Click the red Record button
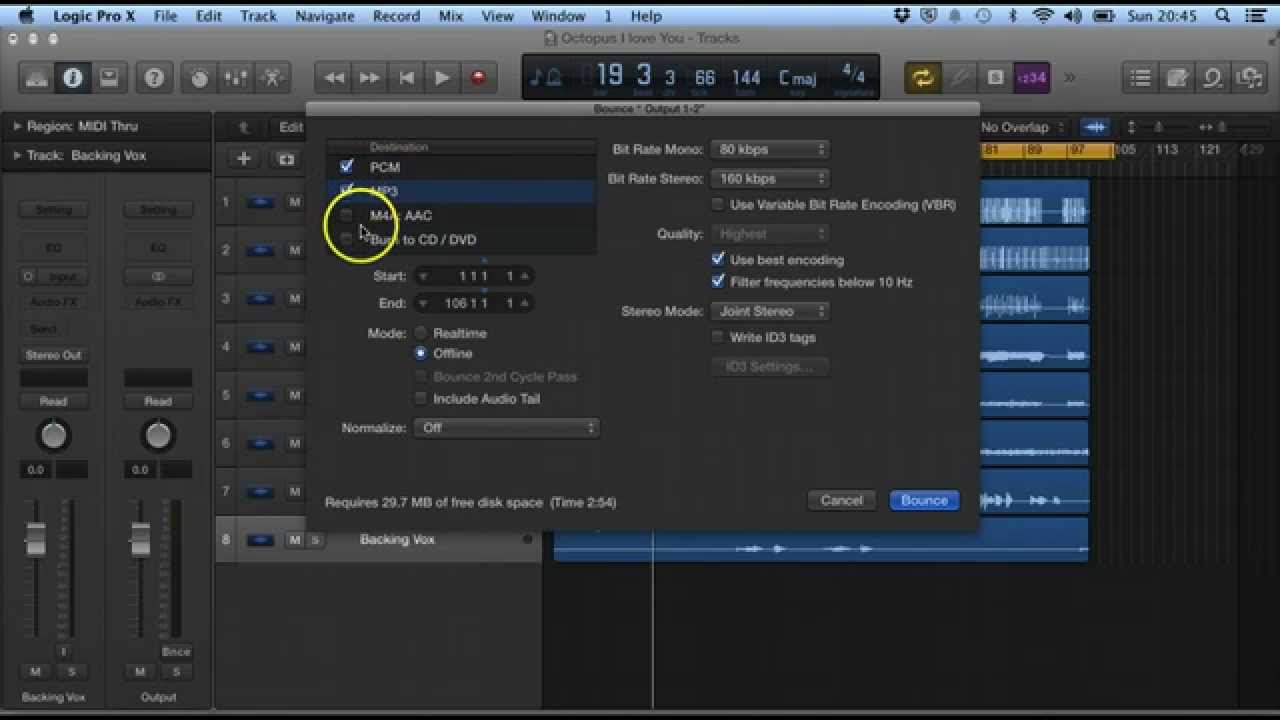Viewport: 1280px width, 720px height. 478,77
